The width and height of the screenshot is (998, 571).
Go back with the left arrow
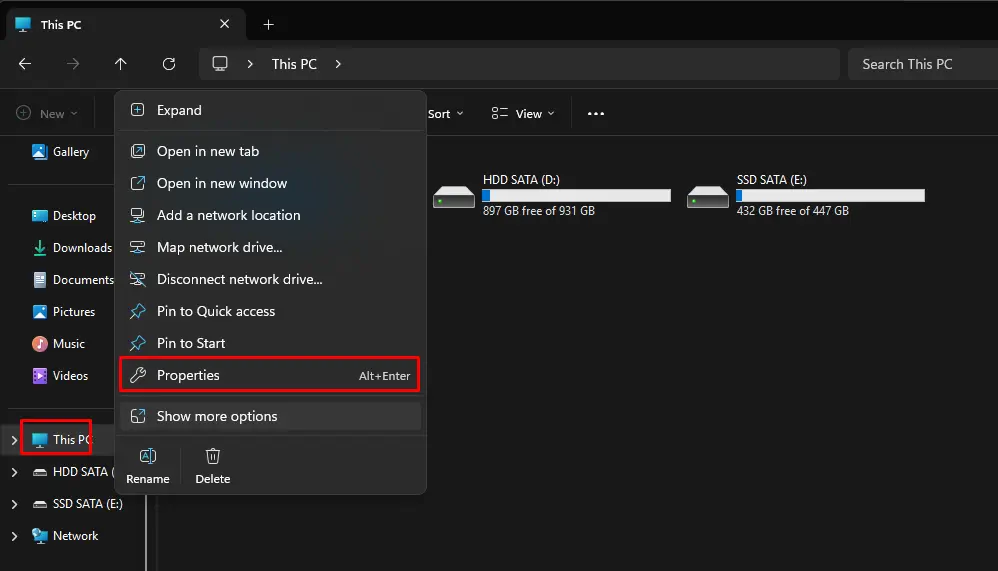(x=25, y=64)
